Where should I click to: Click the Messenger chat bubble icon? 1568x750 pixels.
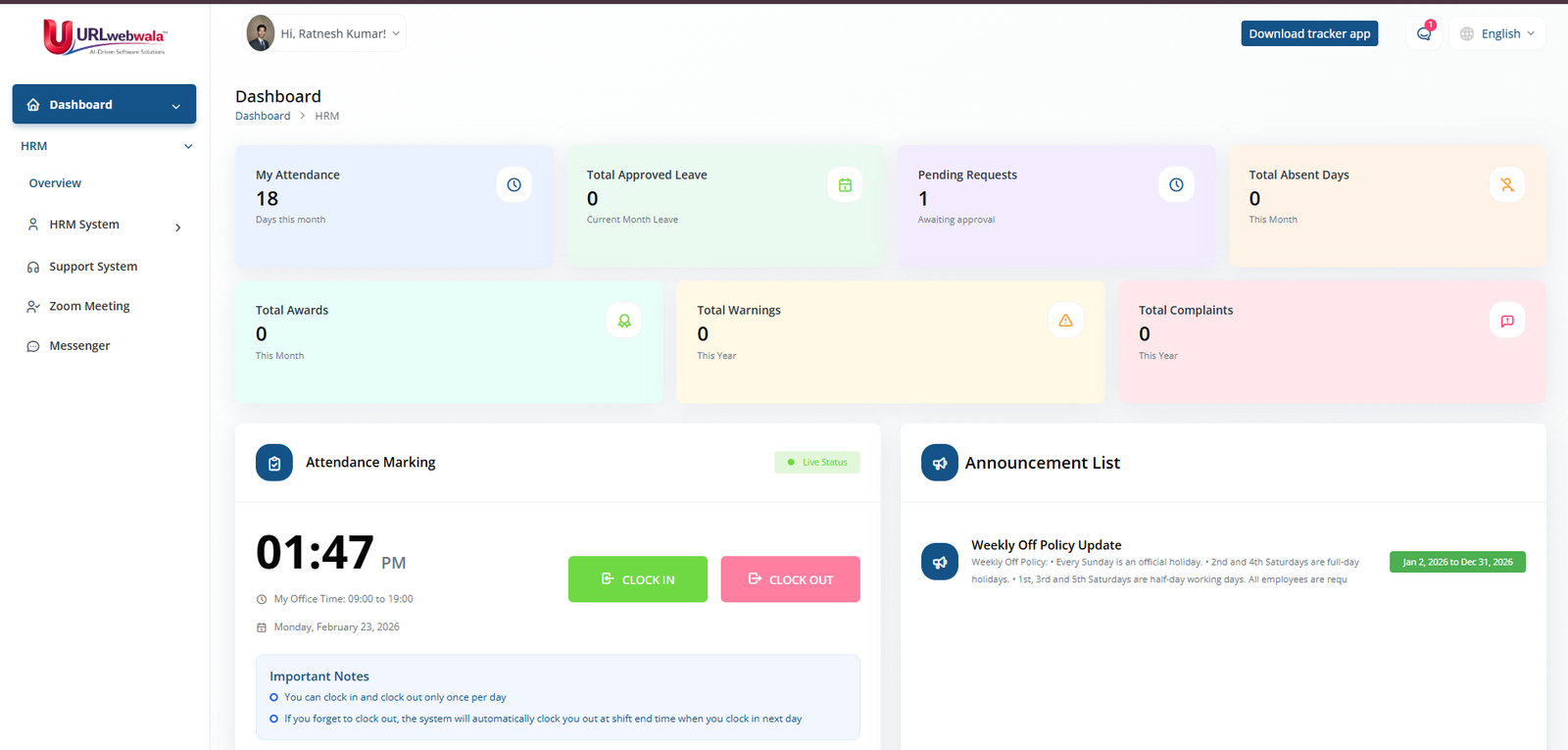click(33, 346)
